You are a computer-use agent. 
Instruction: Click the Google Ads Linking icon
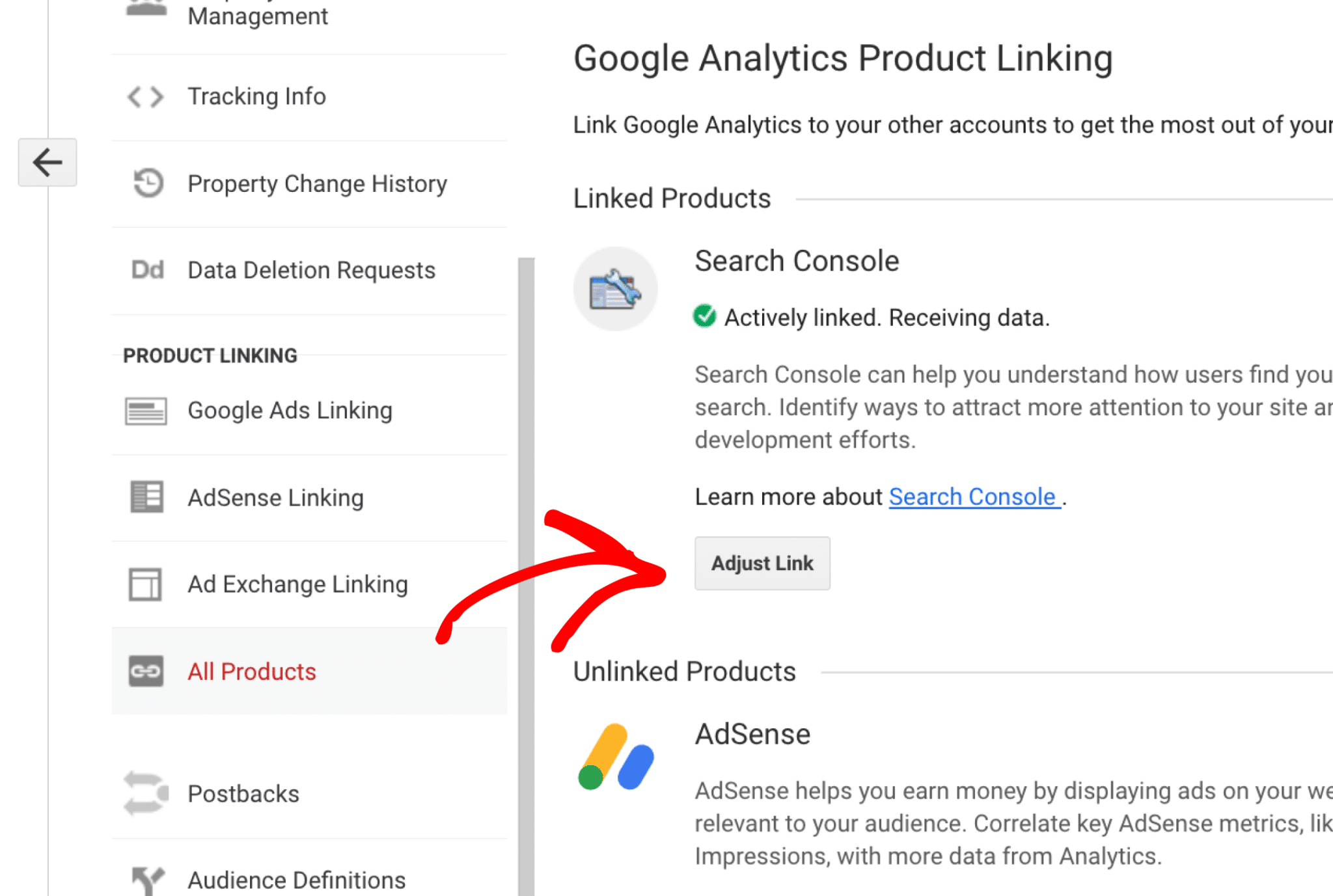pos(146,411)
